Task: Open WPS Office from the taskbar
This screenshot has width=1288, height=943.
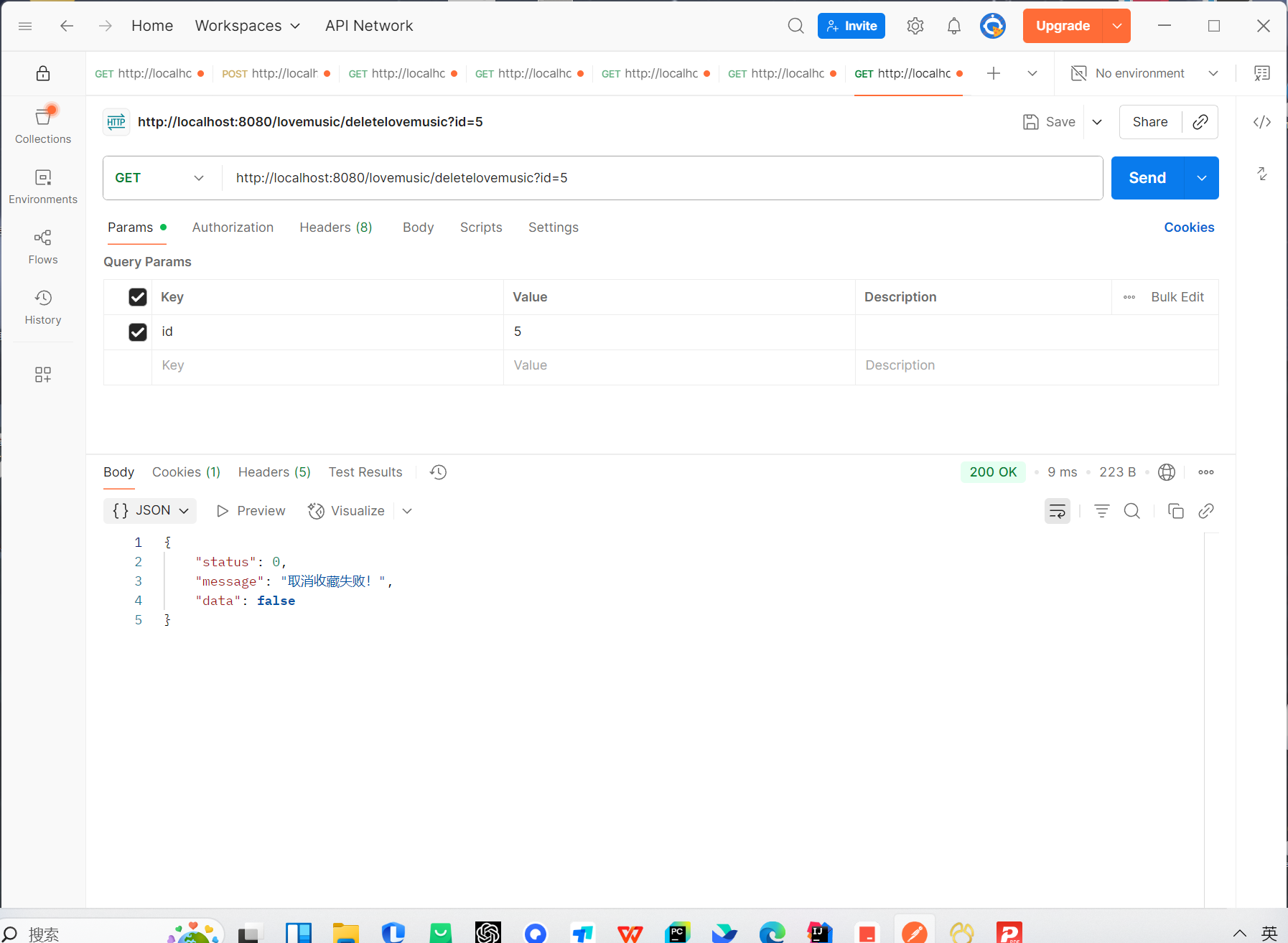Action: 630,933
